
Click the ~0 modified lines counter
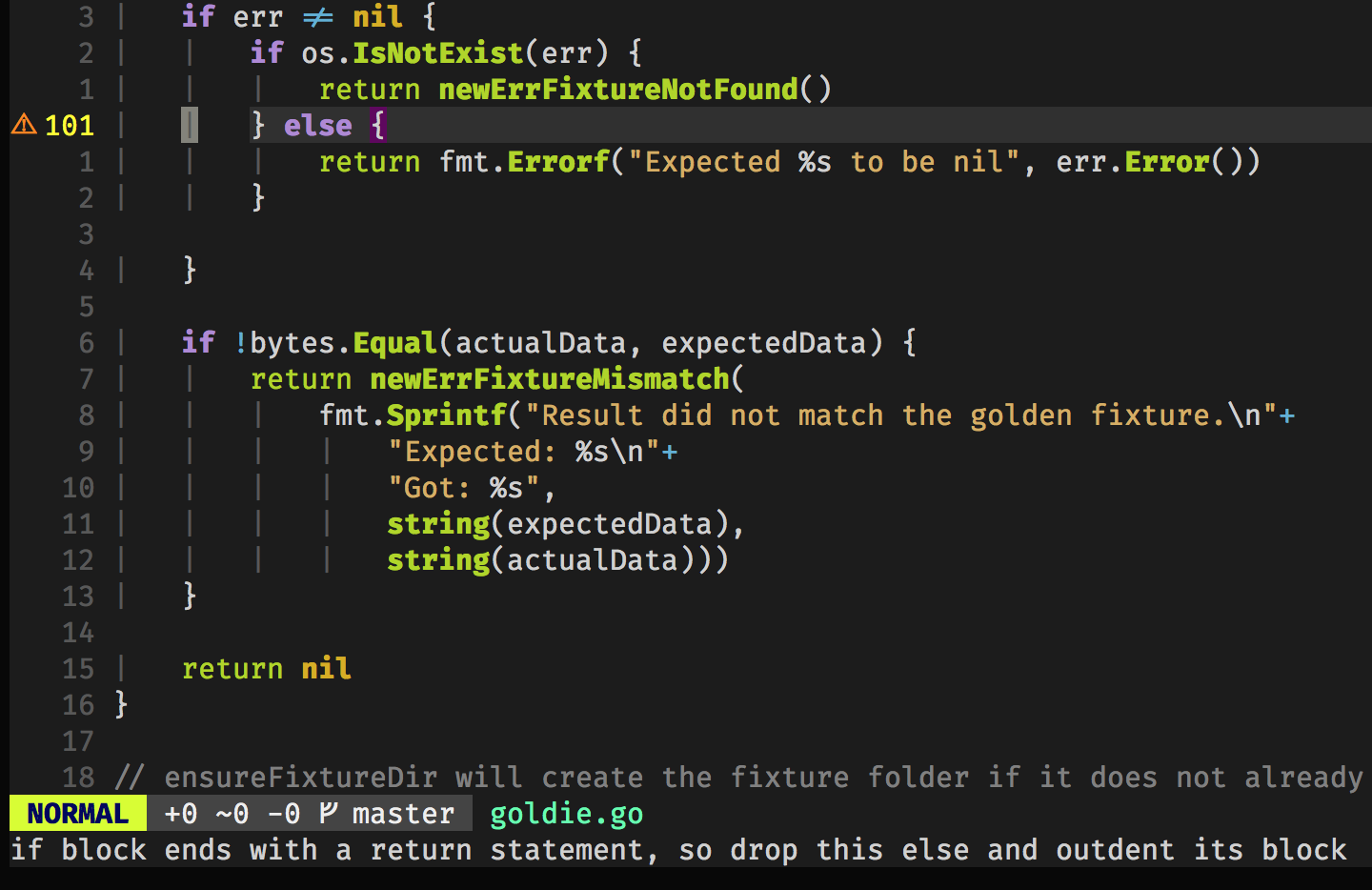point(232,813)
